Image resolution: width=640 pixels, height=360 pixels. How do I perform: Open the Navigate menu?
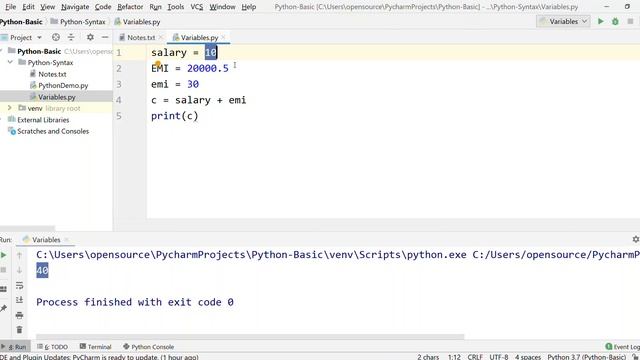click(x=75, y=7)
